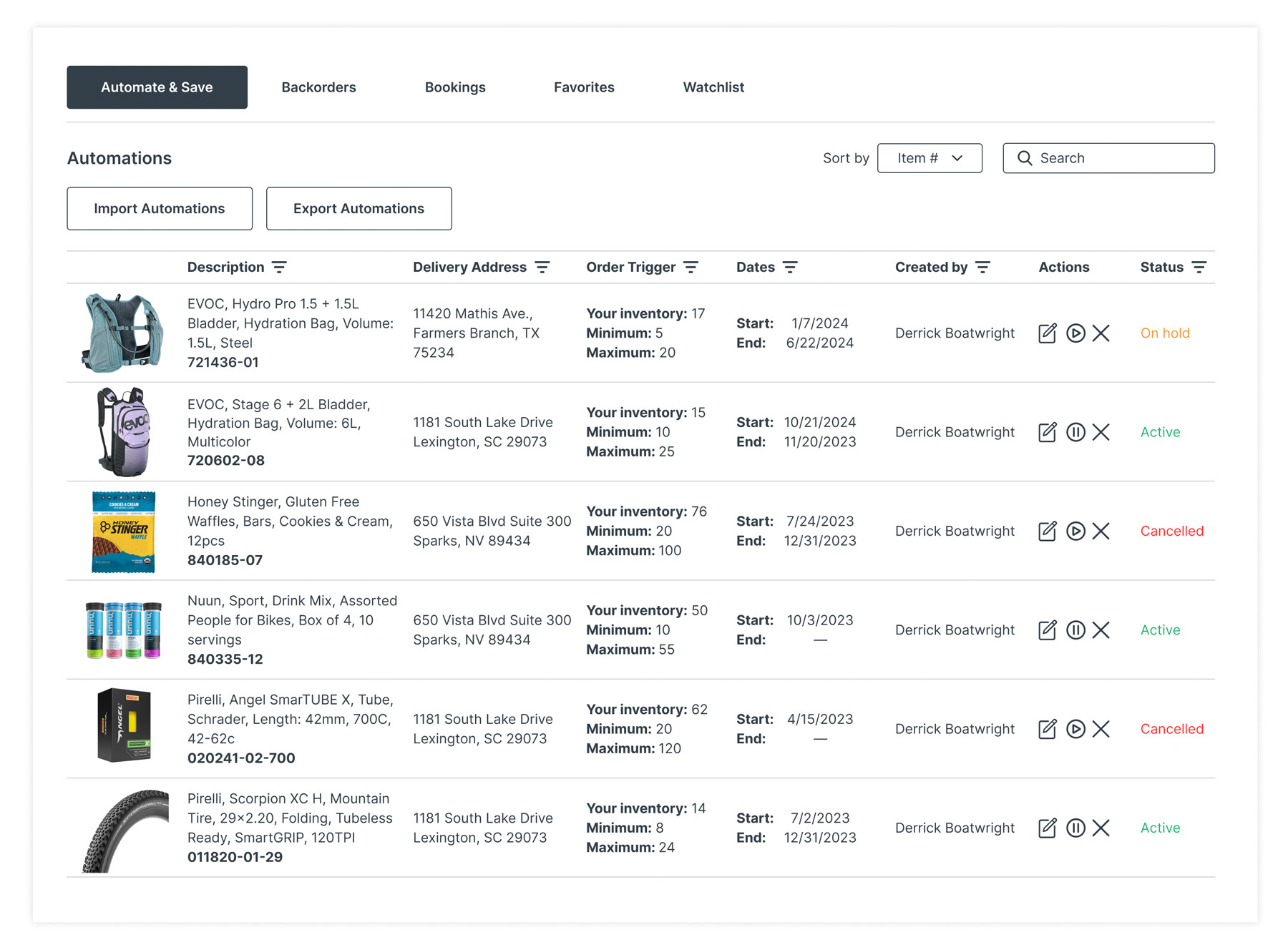
Task: Delete the Nuun Sport automation
Action: coord(1101,630)
